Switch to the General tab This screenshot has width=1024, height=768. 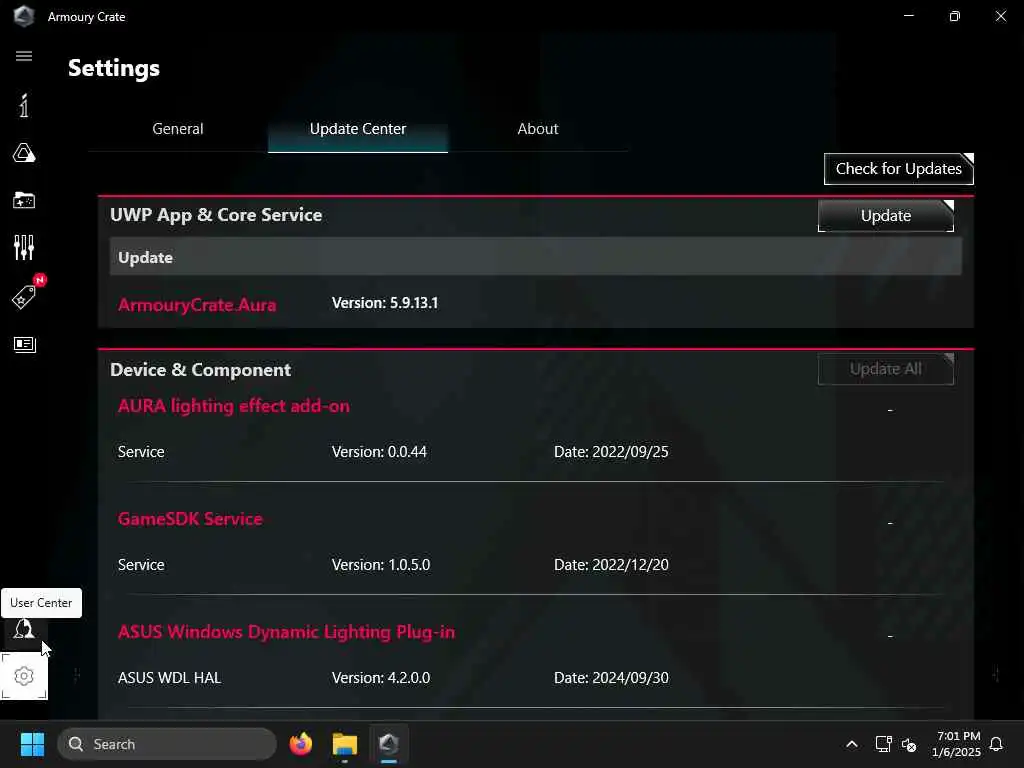pos(178,129)
